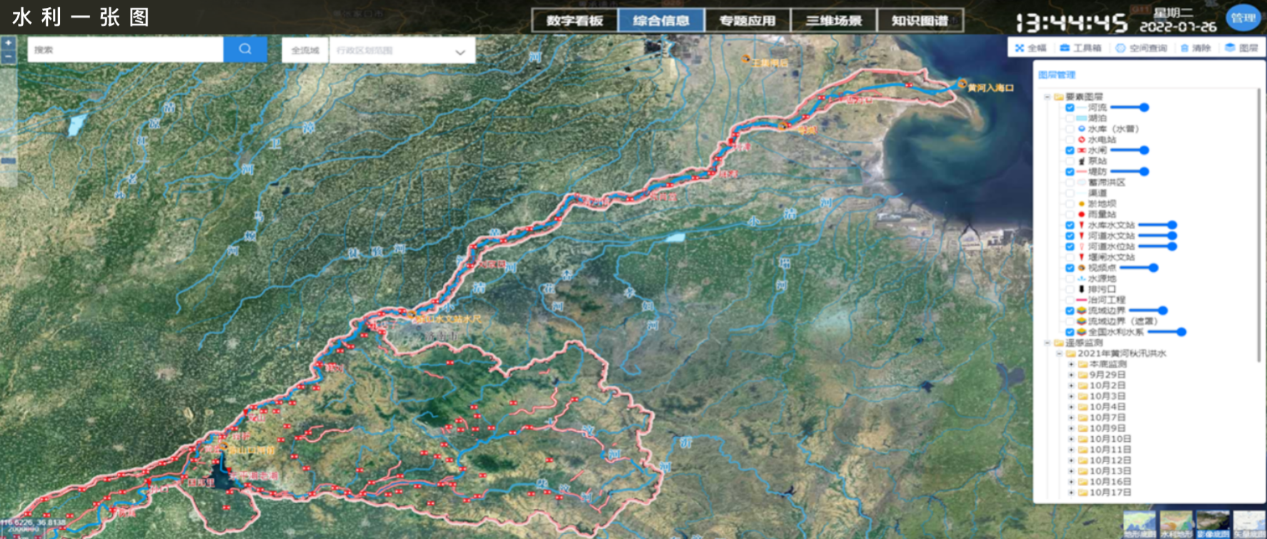
Task: Select the 水利地形 basemap thumbnail
Action: pyautogui.click(x=1175, y=523)
